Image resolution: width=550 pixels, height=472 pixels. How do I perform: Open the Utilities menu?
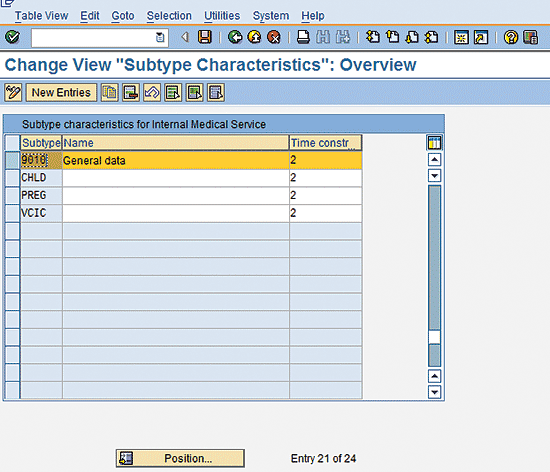[x=222, y=16]
